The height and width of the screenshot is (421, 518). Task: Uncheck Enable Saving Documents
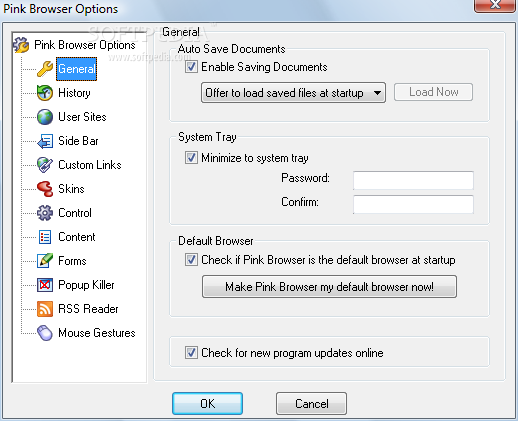point(191,67)
